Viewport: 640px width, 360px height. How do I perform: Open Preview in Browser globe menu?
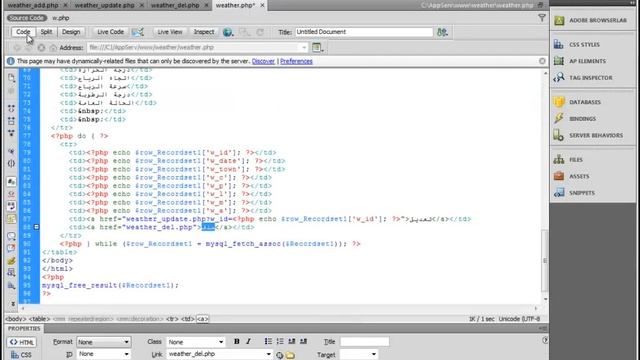228,32
